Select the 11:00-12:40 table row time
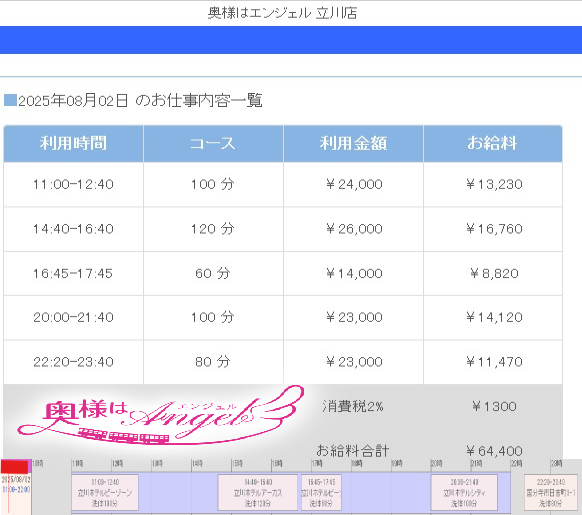Screen dimensions: 582x515 [73, 184]
